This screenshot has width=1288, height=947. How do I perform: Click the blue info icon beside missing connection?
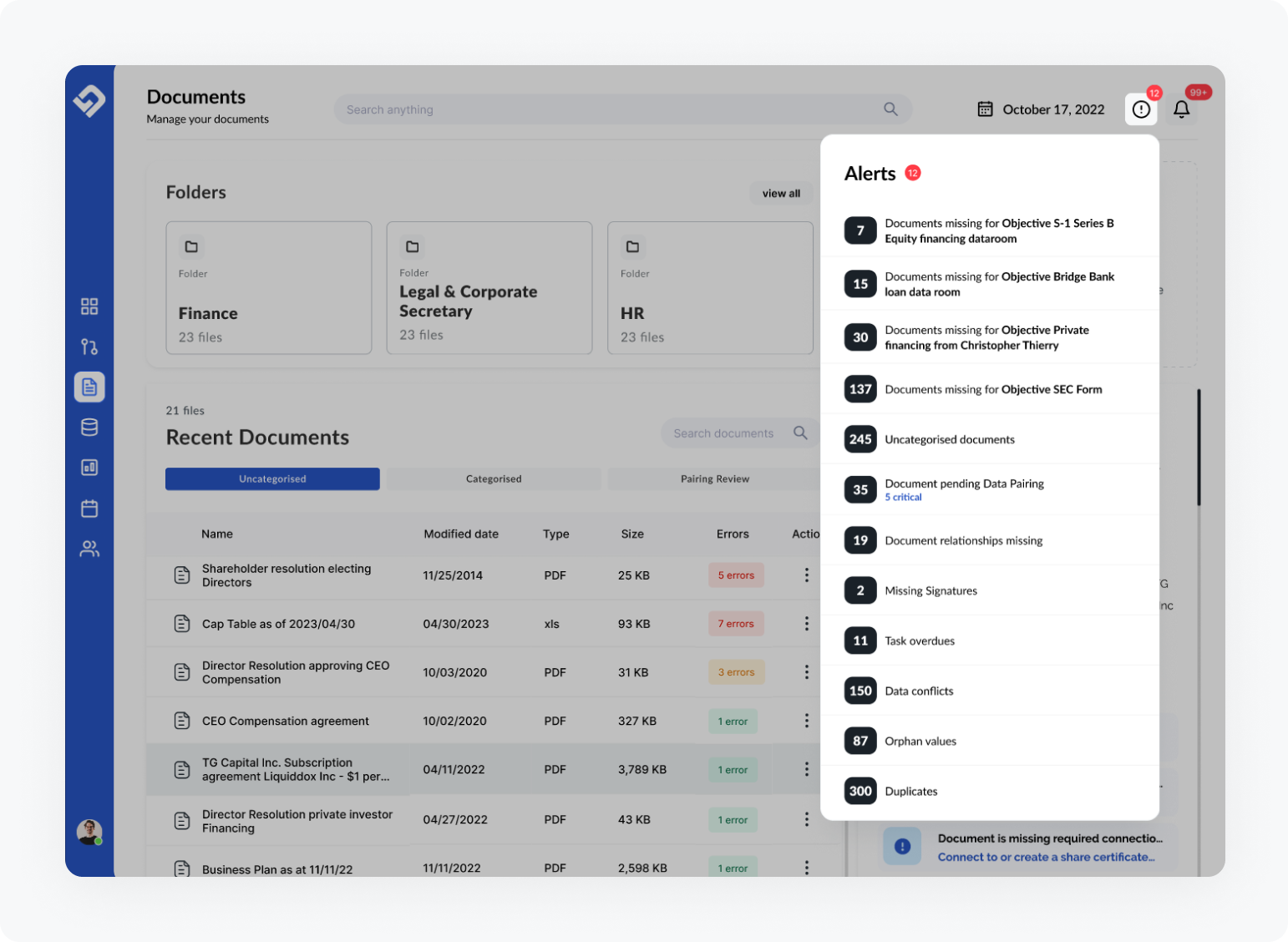click(x=902, y=846)
